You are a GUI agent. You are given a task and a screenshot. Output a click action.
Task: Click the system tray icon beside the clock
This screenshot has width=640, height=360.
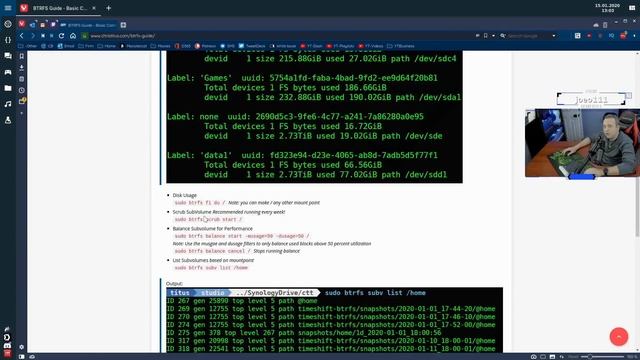(x=632, y=8)
